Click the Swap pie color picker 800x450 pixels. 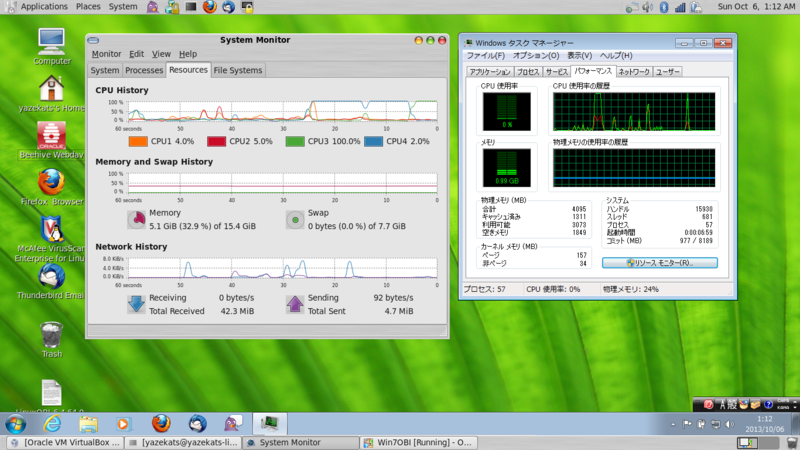pos(295,220)
